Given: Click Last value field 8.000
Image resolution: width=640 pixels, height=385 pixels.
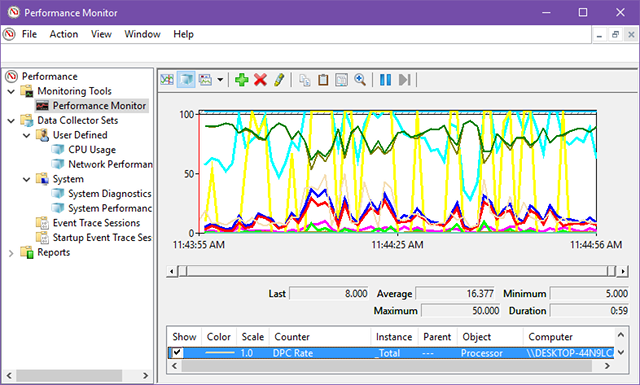Looking at the screenshot, I should (329, 294).
